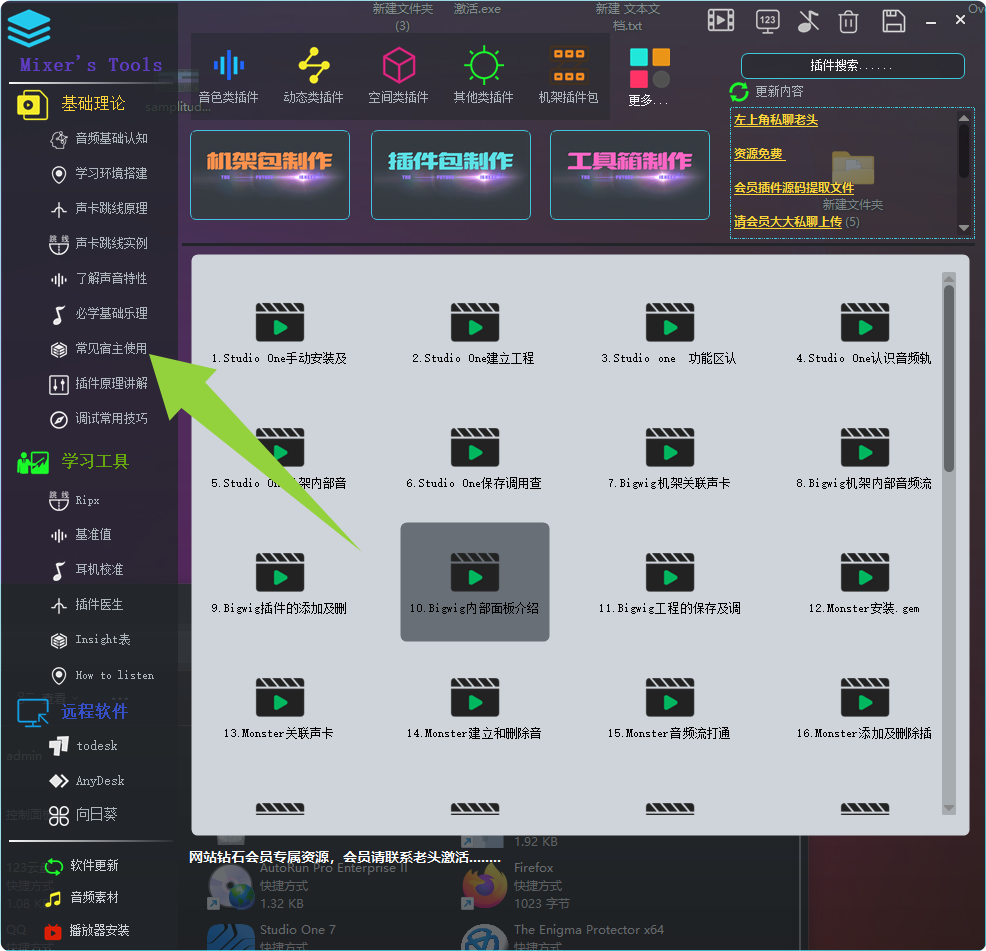Open the 请会员大大私聊上传 link
986x951 pixels.
click(x=787, y=222)
